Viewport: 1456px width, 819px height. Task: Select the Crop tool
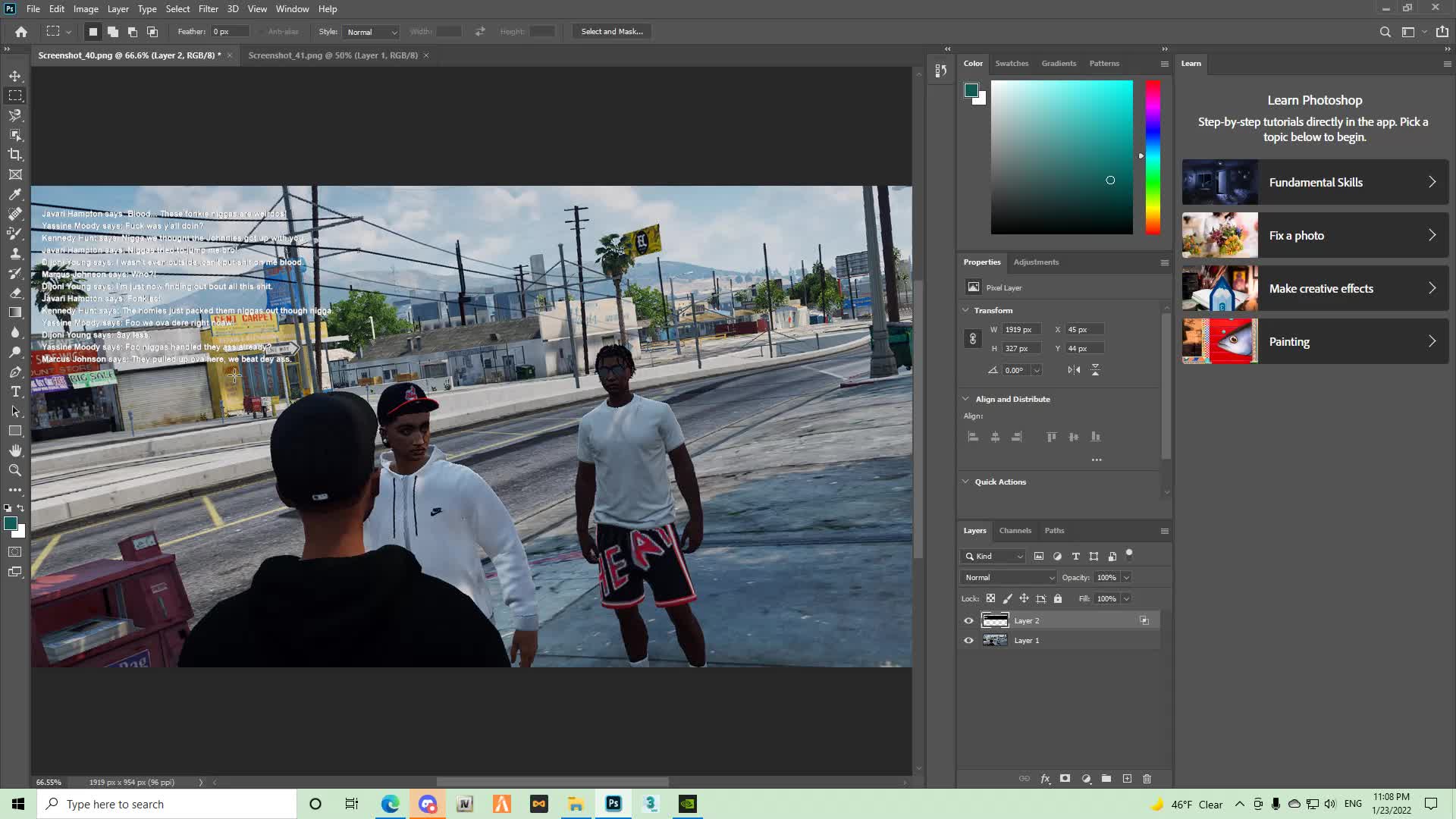pyautogui.click(x=15, y=155)
